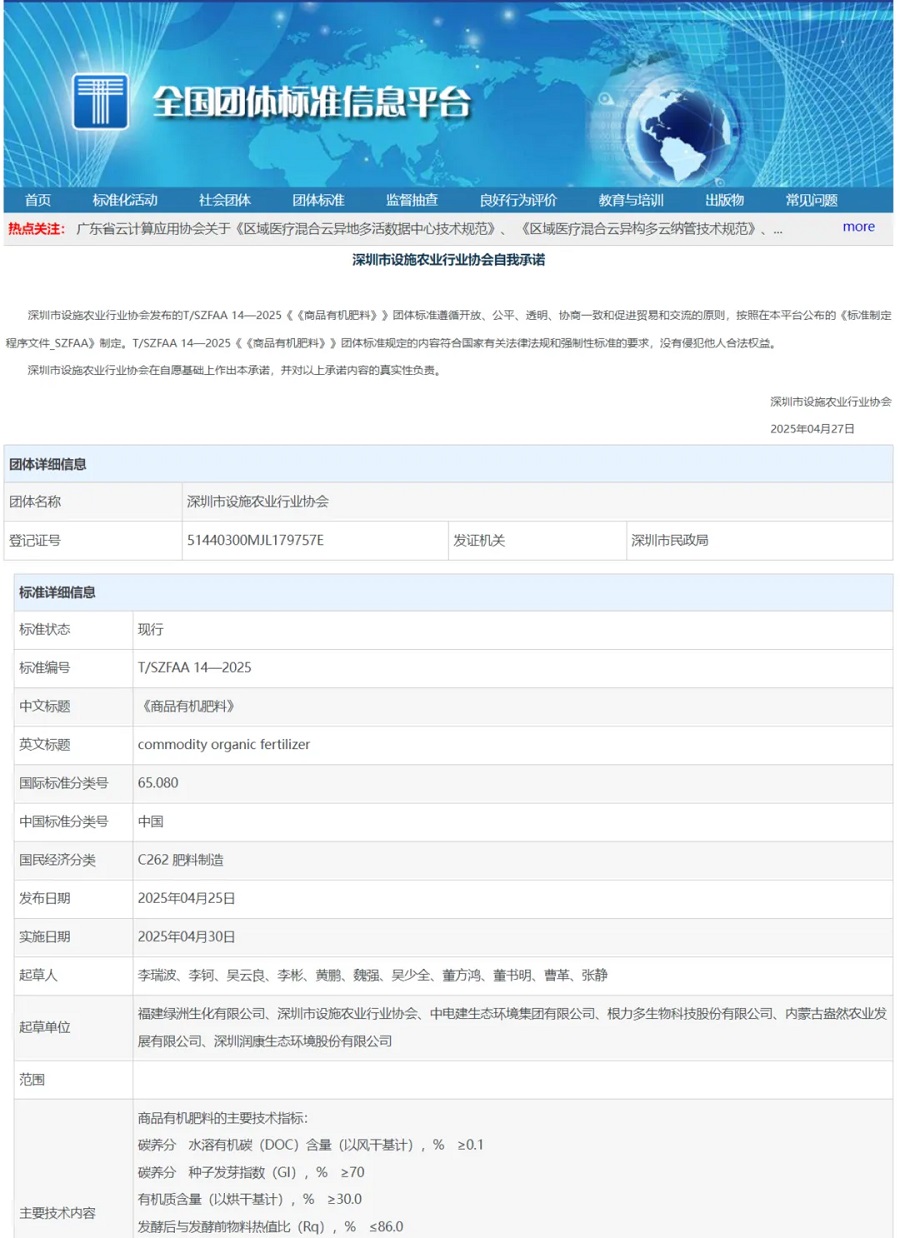Select the standard number T/SZFAA 14—2025 cell
The image size is (900, 1238).
click(513, 668)
